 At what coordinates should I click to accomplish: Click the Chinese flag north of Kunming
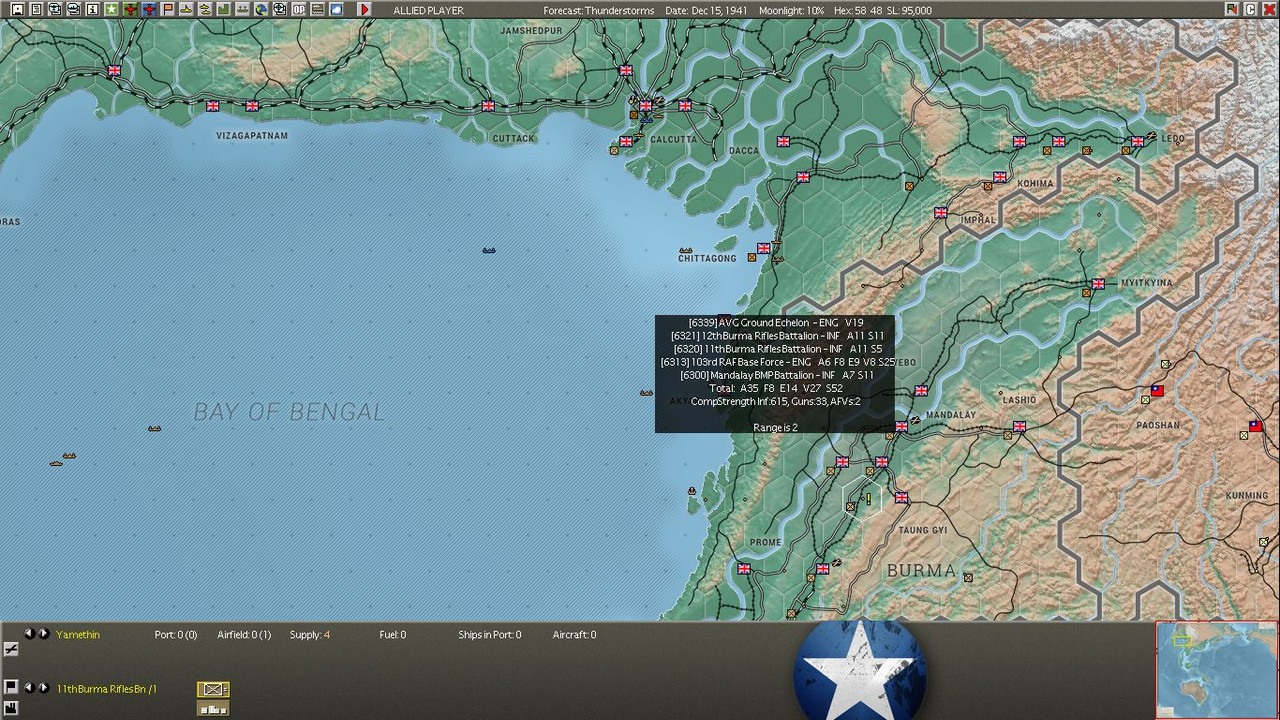(x=1255, y=426)
